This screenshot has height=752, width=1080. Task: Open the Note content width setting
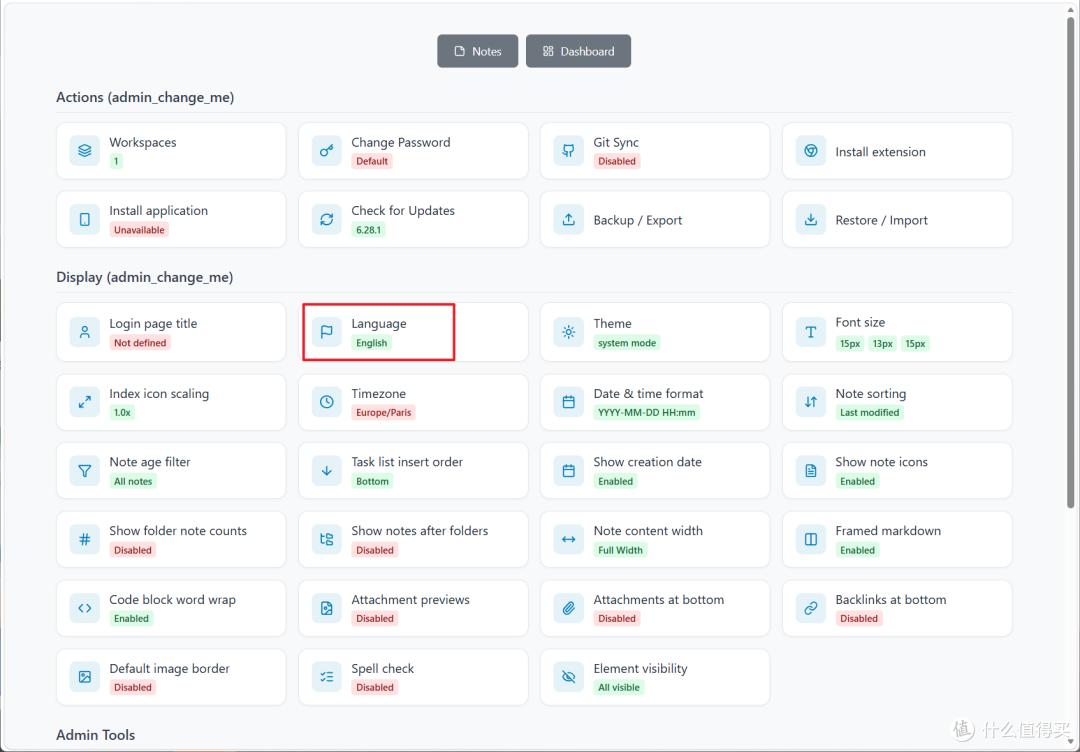tap(655, 540)
